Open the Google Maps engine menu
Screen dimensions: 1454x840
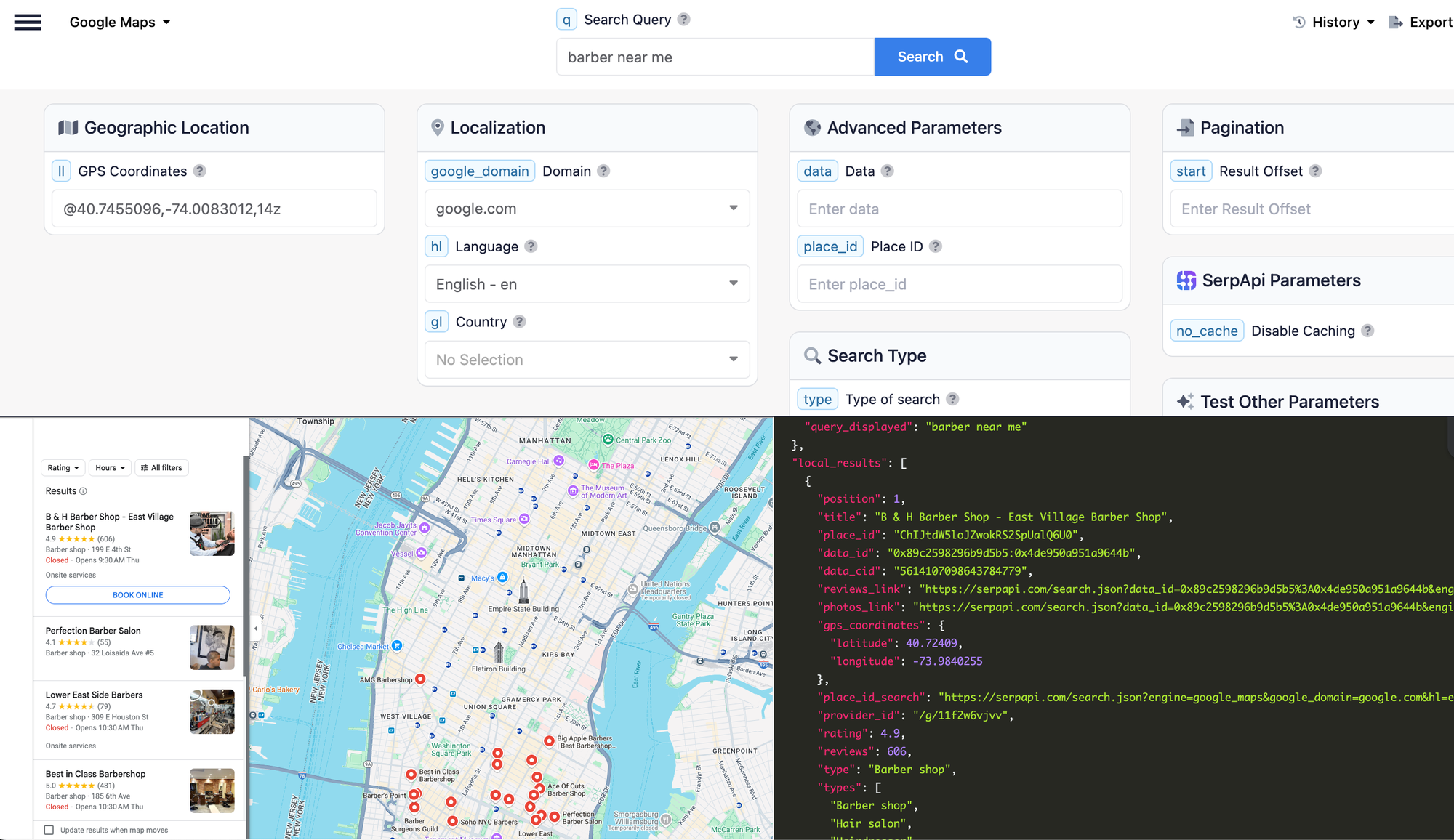[120, 22]
